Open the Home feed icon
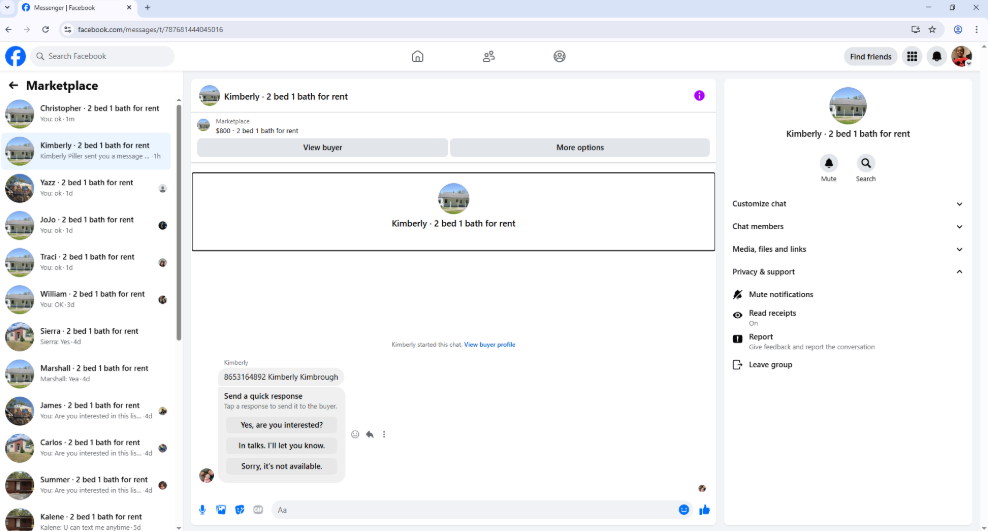This screenshot has width=988, height=531. (417, 57)
